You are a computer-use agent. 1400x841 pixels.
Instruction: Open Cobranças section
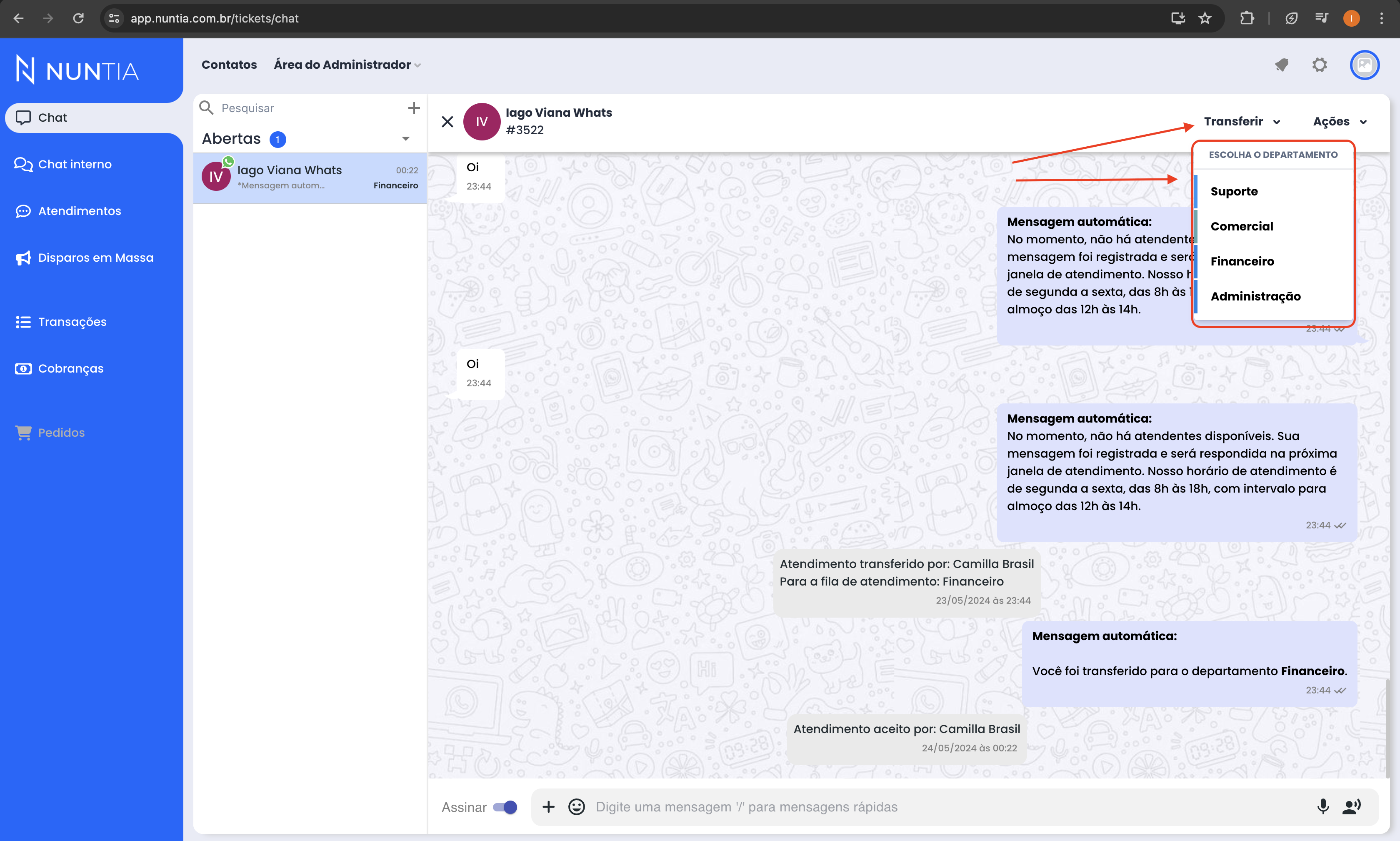coord(70,368)
